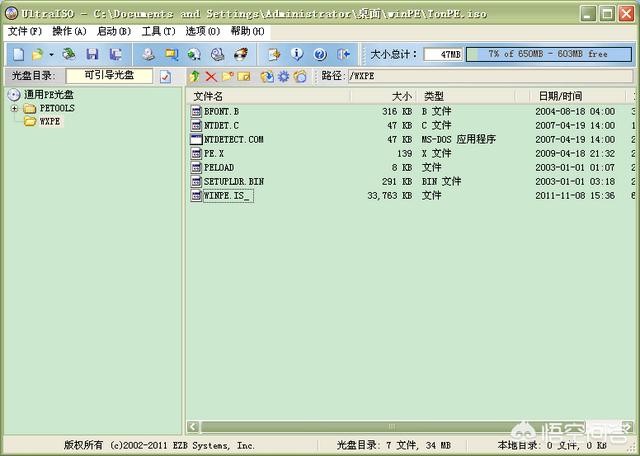
Task: Click the Burn CD/DVD image flame icon
Action: pyautogui.click(x=240, y=54)
